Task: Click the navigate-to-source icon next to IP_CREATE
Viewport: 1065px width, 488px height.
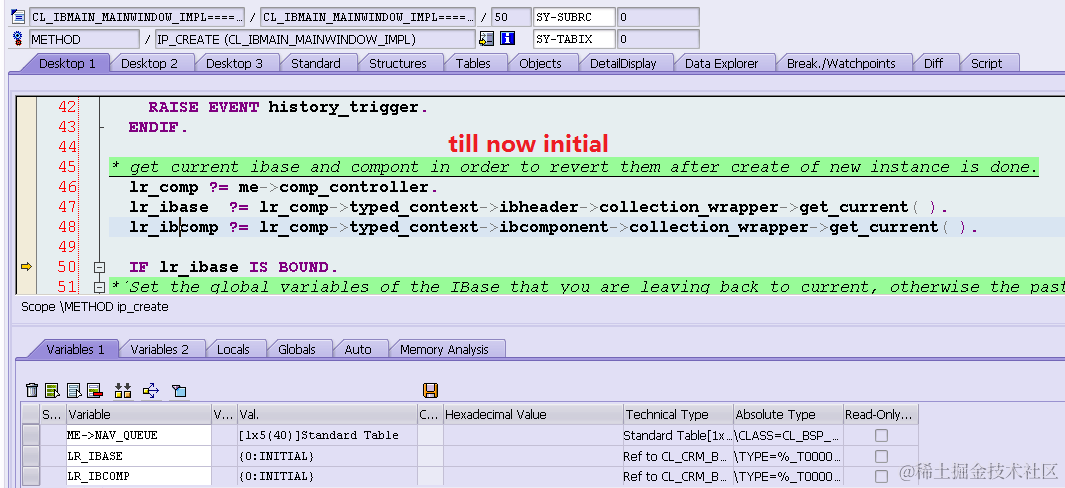Action: coord(486,39)
